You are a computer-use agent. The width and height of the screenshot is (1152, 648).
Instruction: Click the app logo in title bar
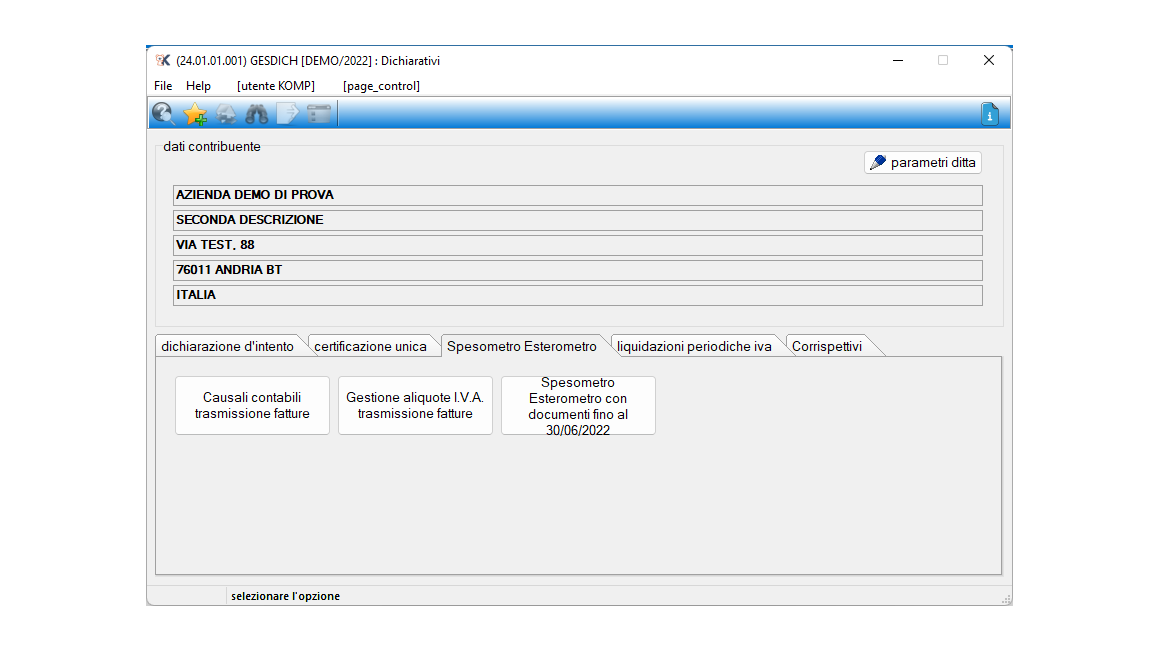(x=162, y=60)
